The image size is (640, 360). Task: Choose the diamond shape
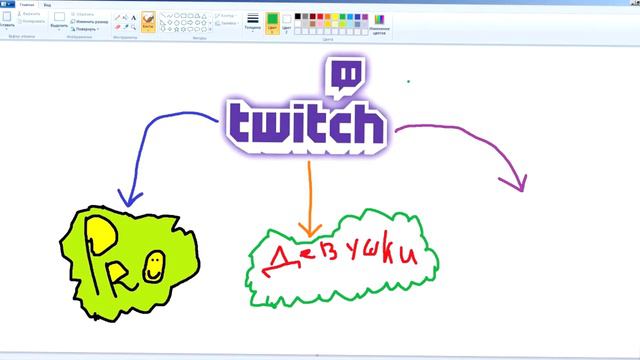point(170,22)
